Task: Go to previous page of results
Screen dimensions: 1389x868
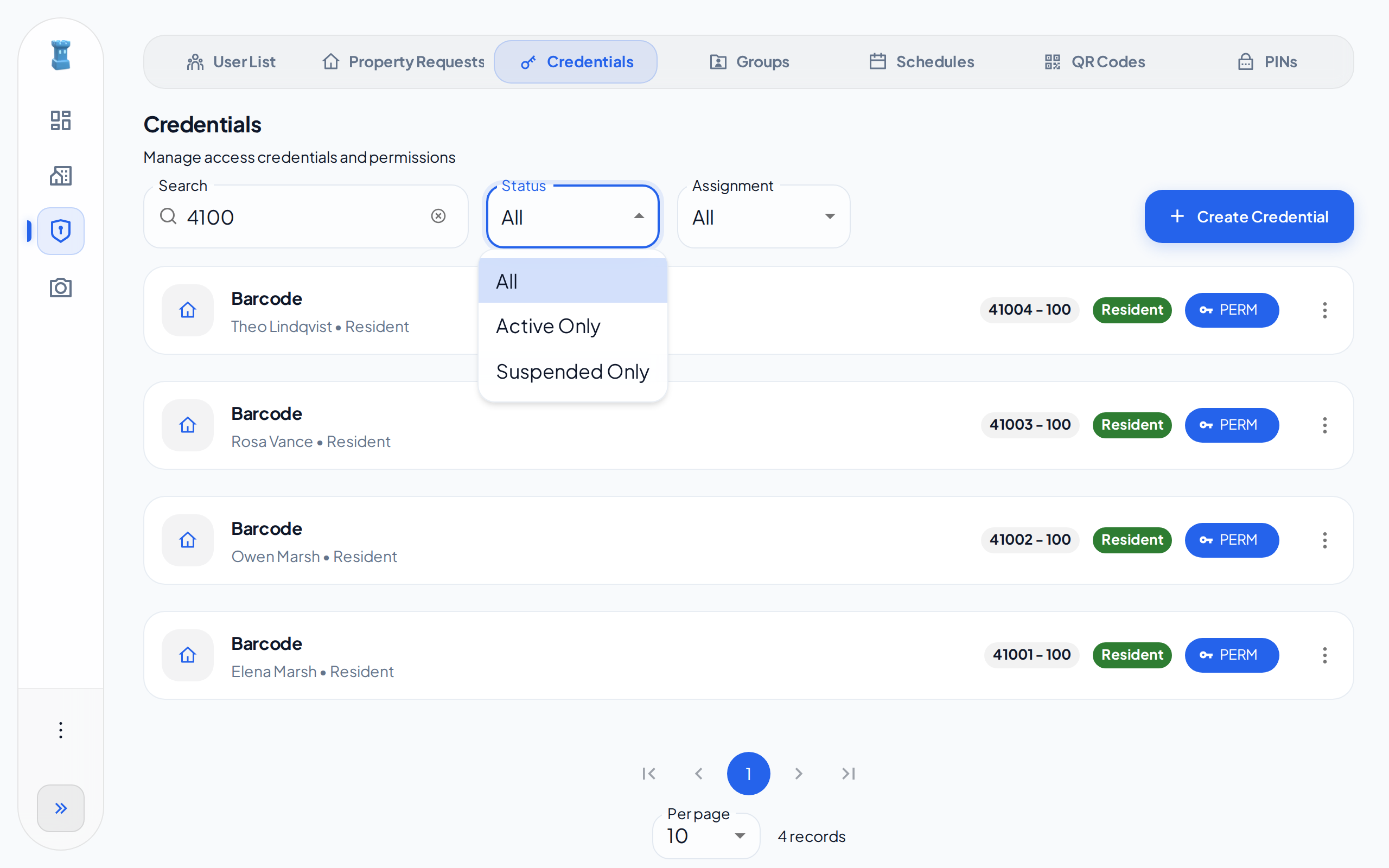Action: [x=698, y=774]
